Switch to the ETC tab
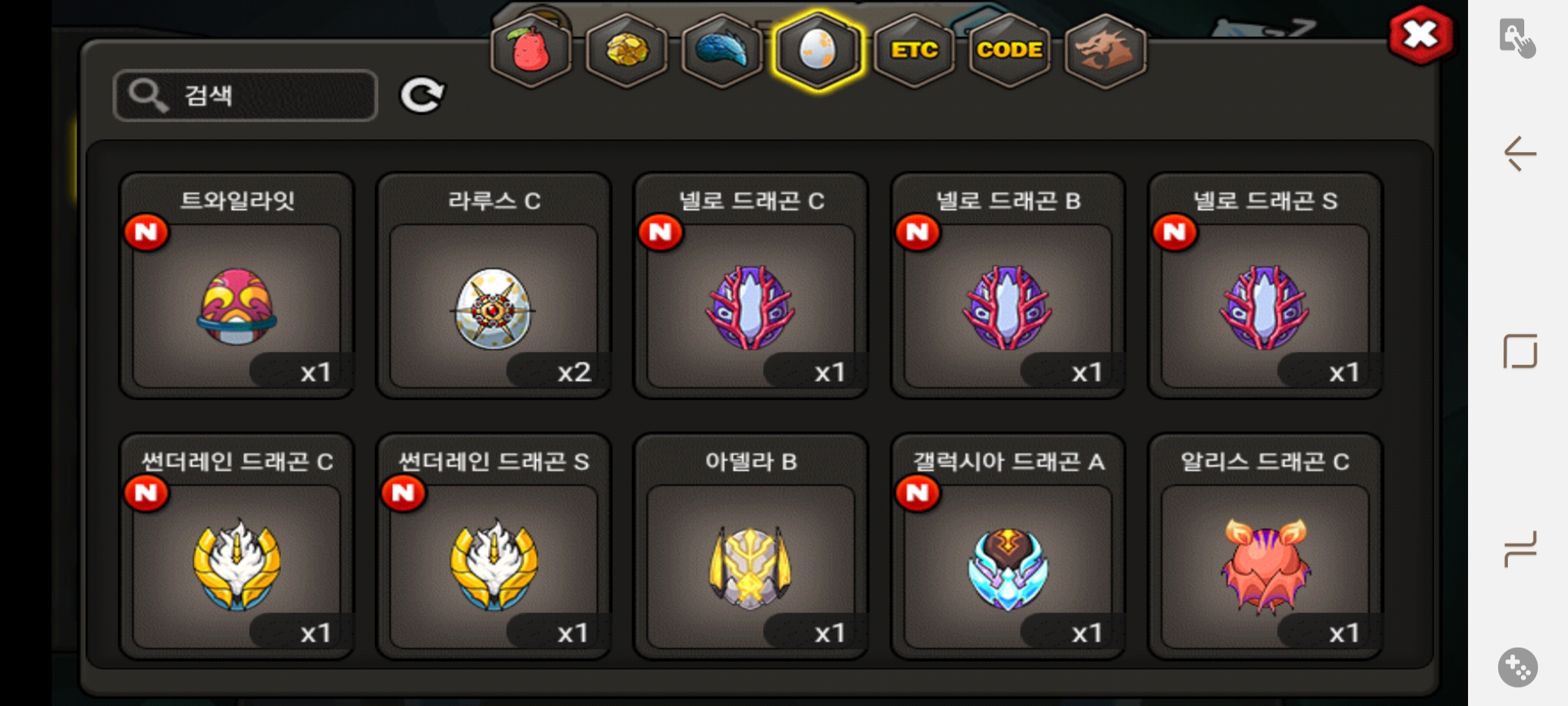Viewport: 1568px width, 706px height. [914, 50]
